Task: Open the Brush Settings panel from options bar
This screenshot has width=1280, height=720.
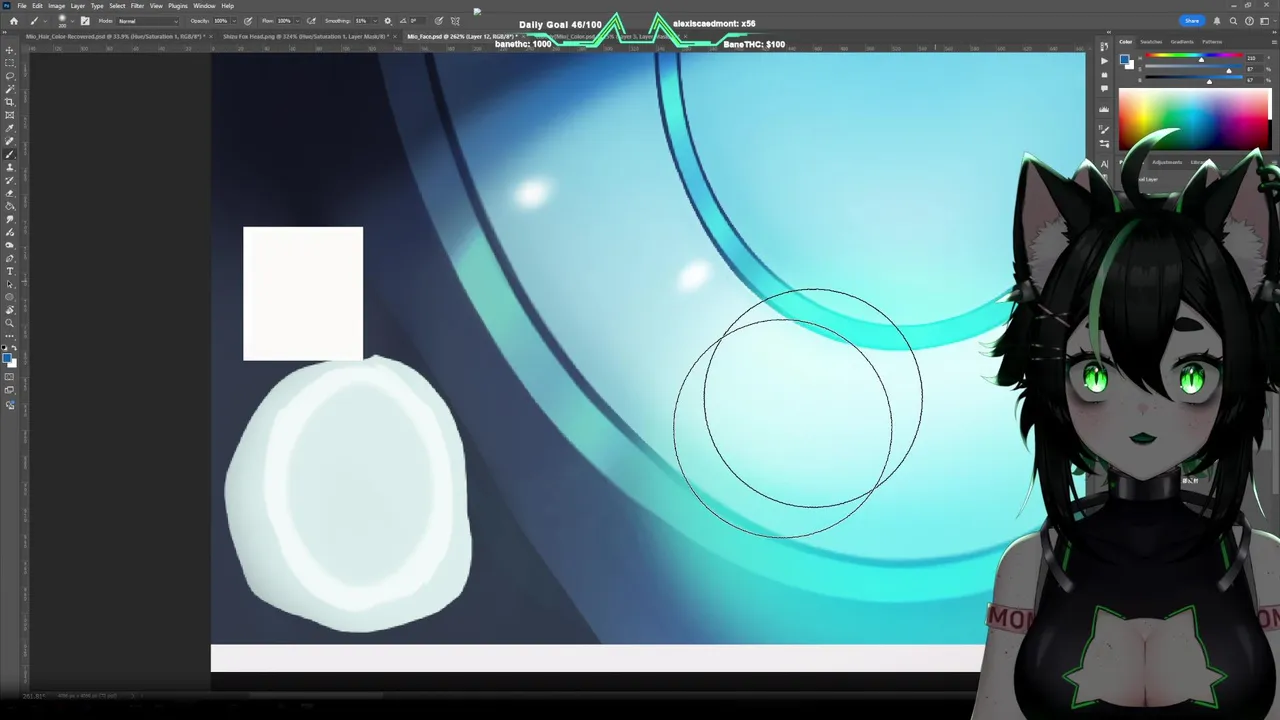Action: tap(85, 21)
